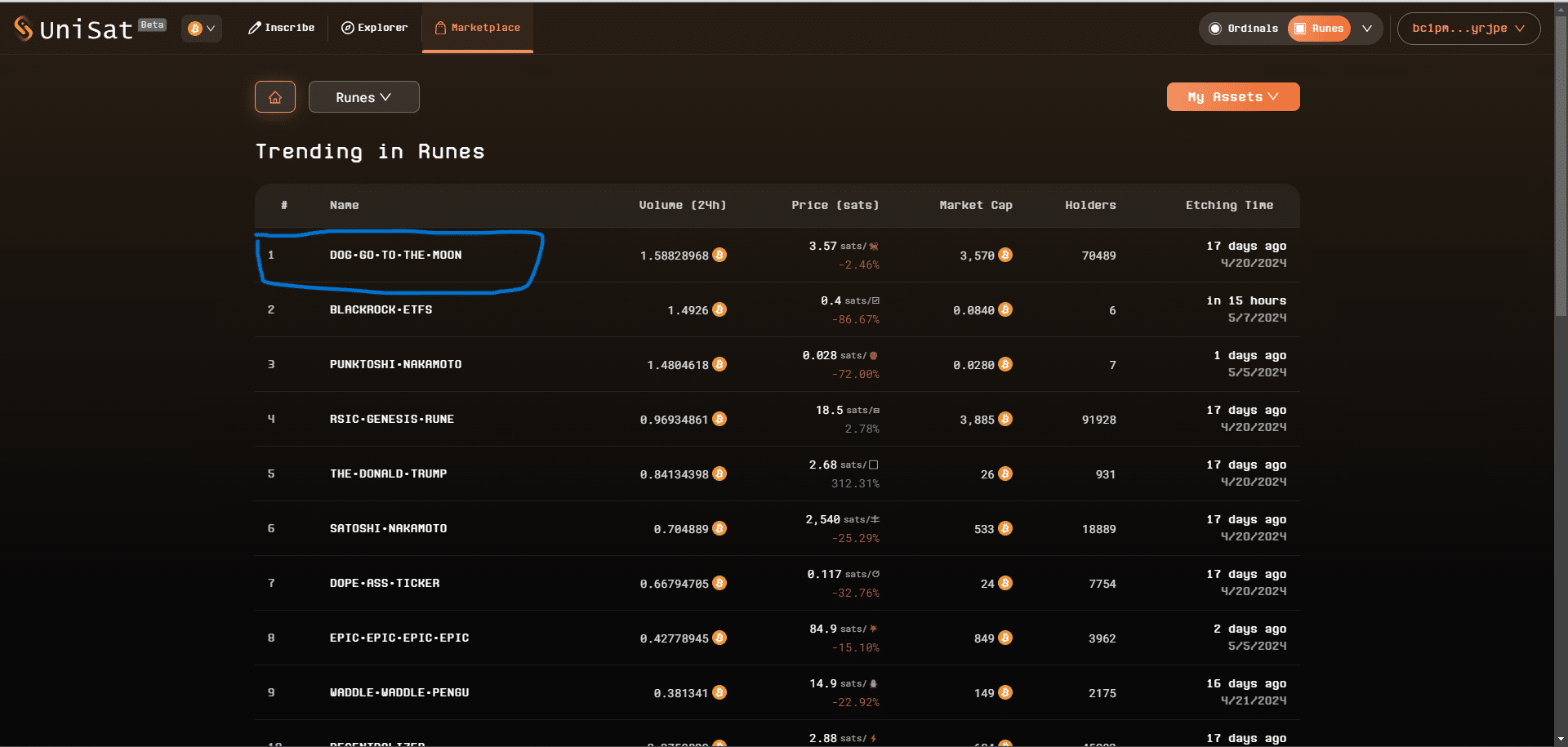Click holders count 70489
This screenshot has width=1568, height=747.
pyautogui.click(x=1098, y=256)
